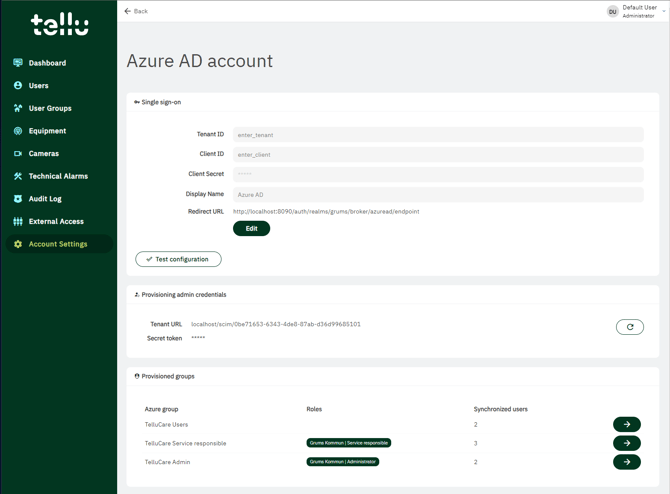Click the Azure AD account heading
This screenshot has height=494, width=670.
[200, 61]
